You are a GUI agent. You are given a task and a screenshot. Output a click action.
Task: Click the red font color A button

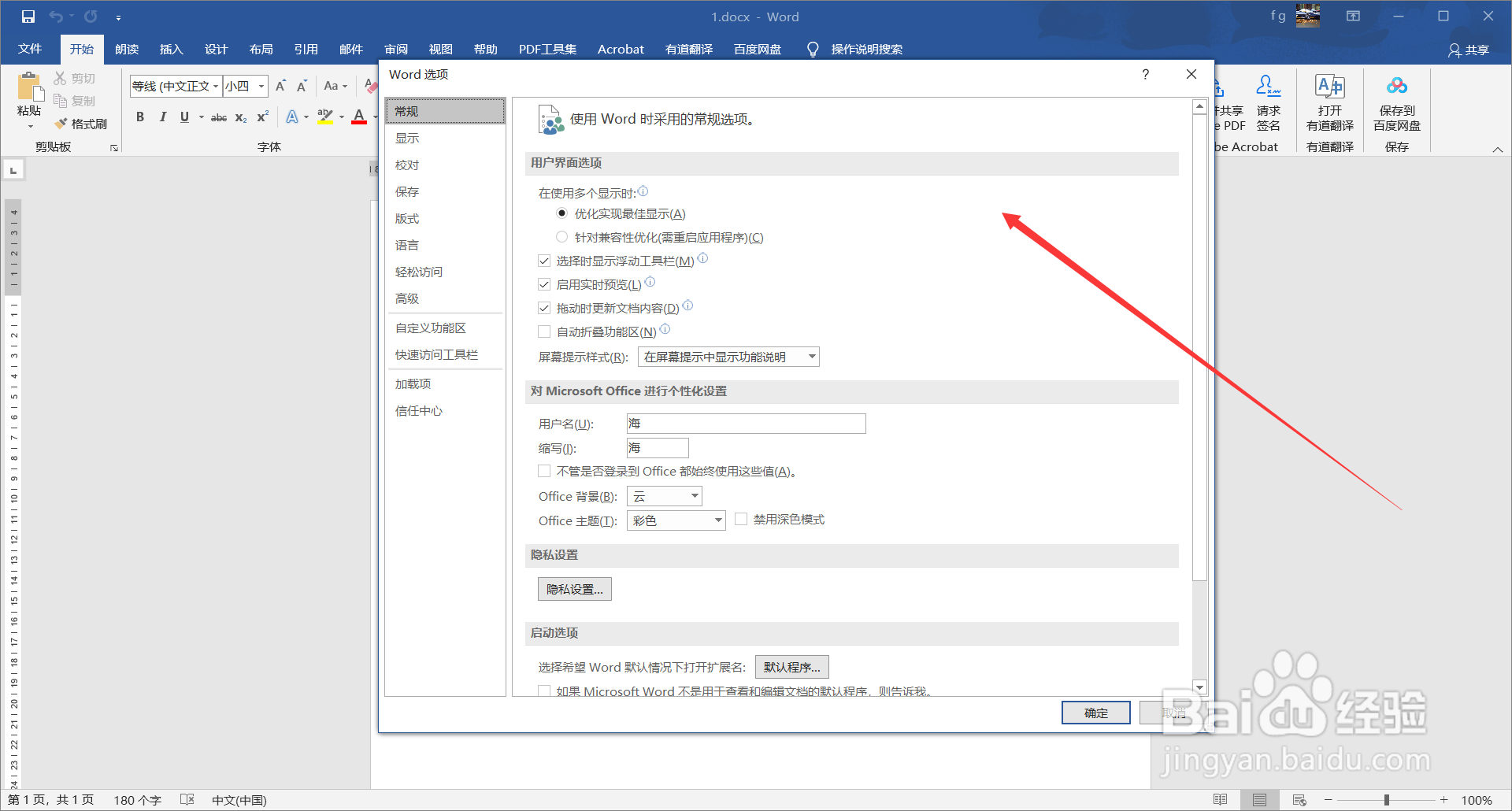(359, 117)
